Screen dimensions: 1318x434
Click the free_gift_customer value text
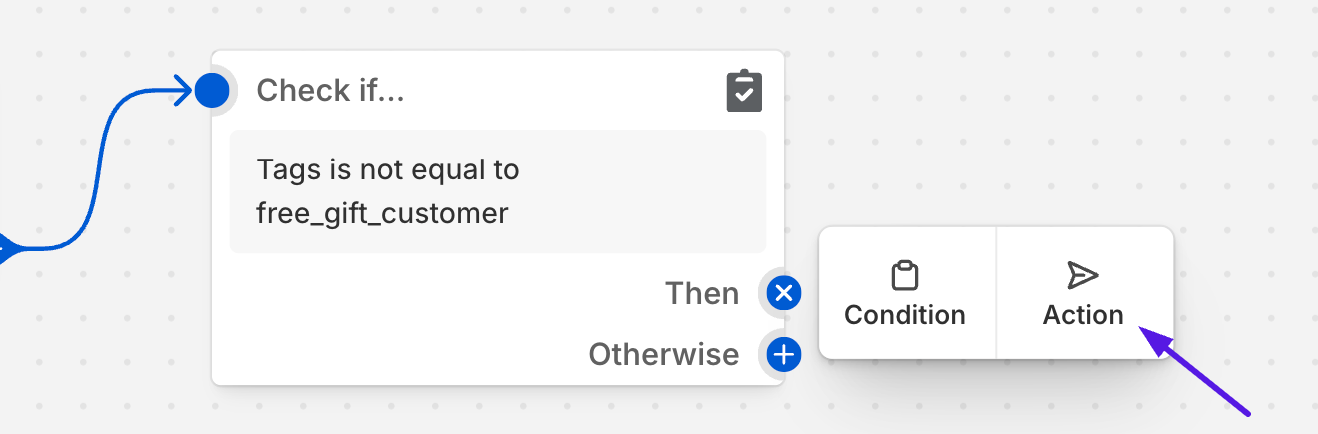point(382,213)
